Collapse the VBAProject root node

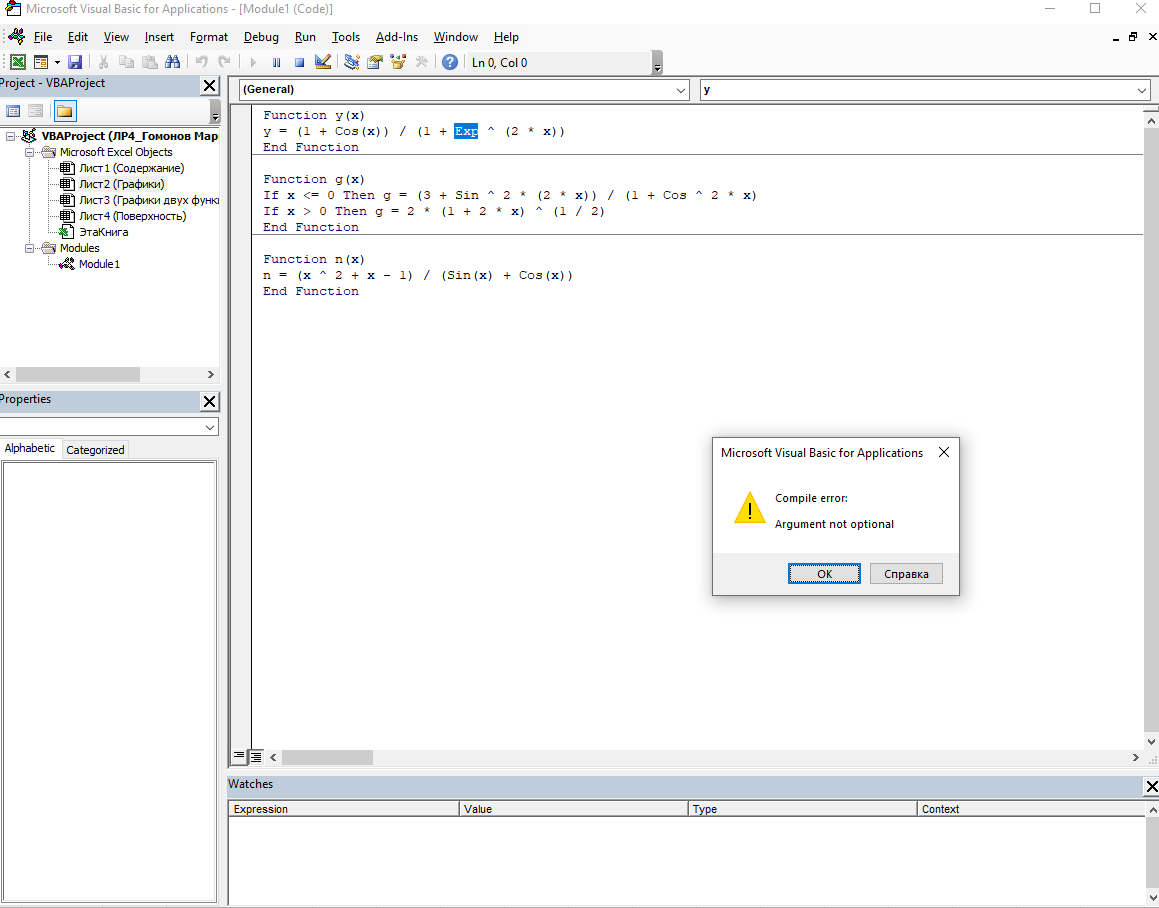tap(10, 136)
